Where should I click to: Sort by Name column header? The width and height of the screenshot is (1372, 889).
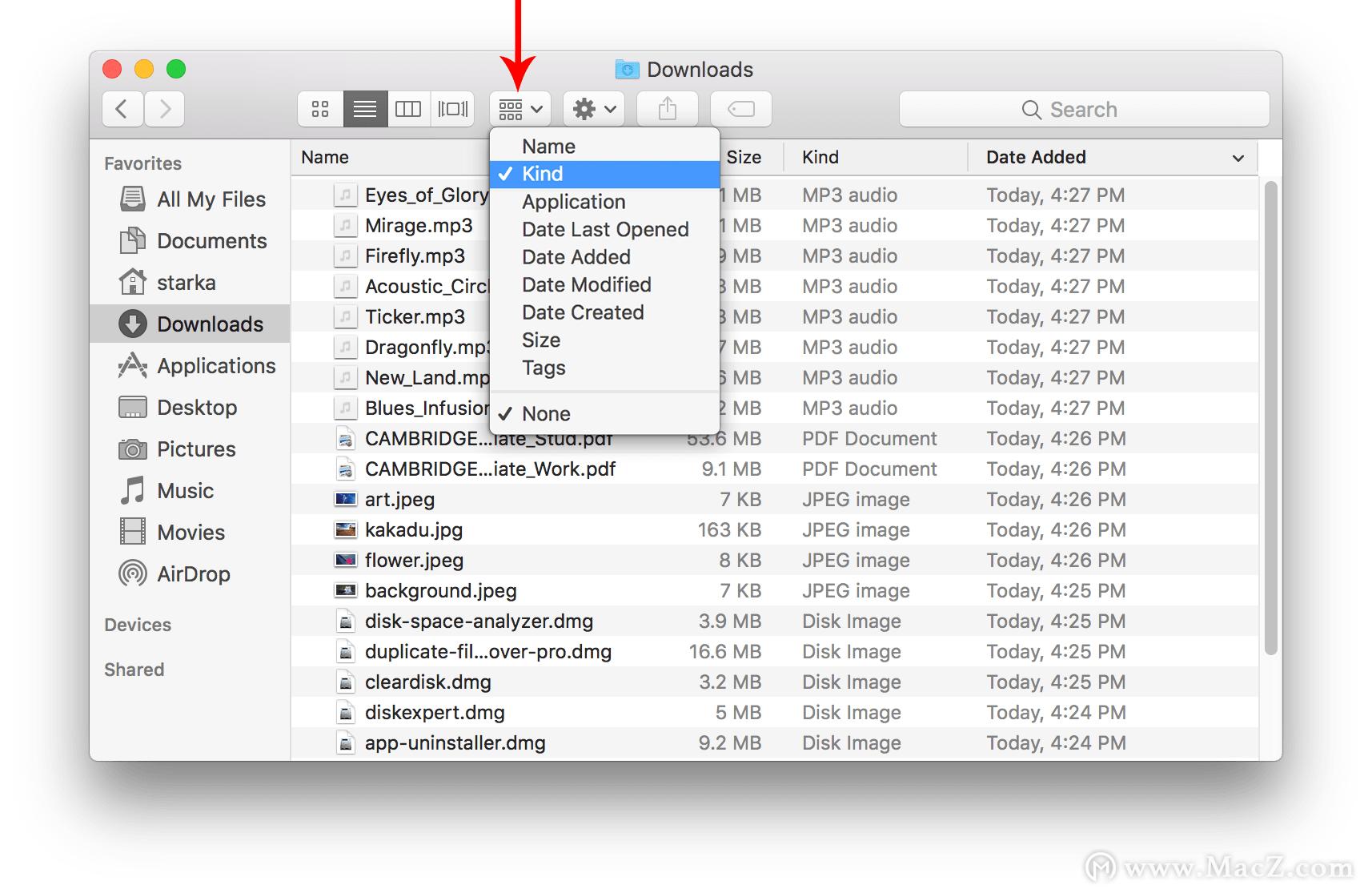tap(391, 157)
